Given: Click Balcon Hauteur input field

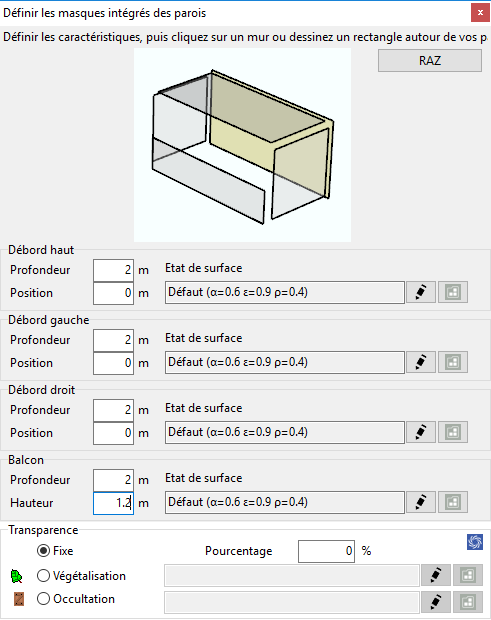Looking at the screenshot, I should pyautogui.click(x=113, y=503).
